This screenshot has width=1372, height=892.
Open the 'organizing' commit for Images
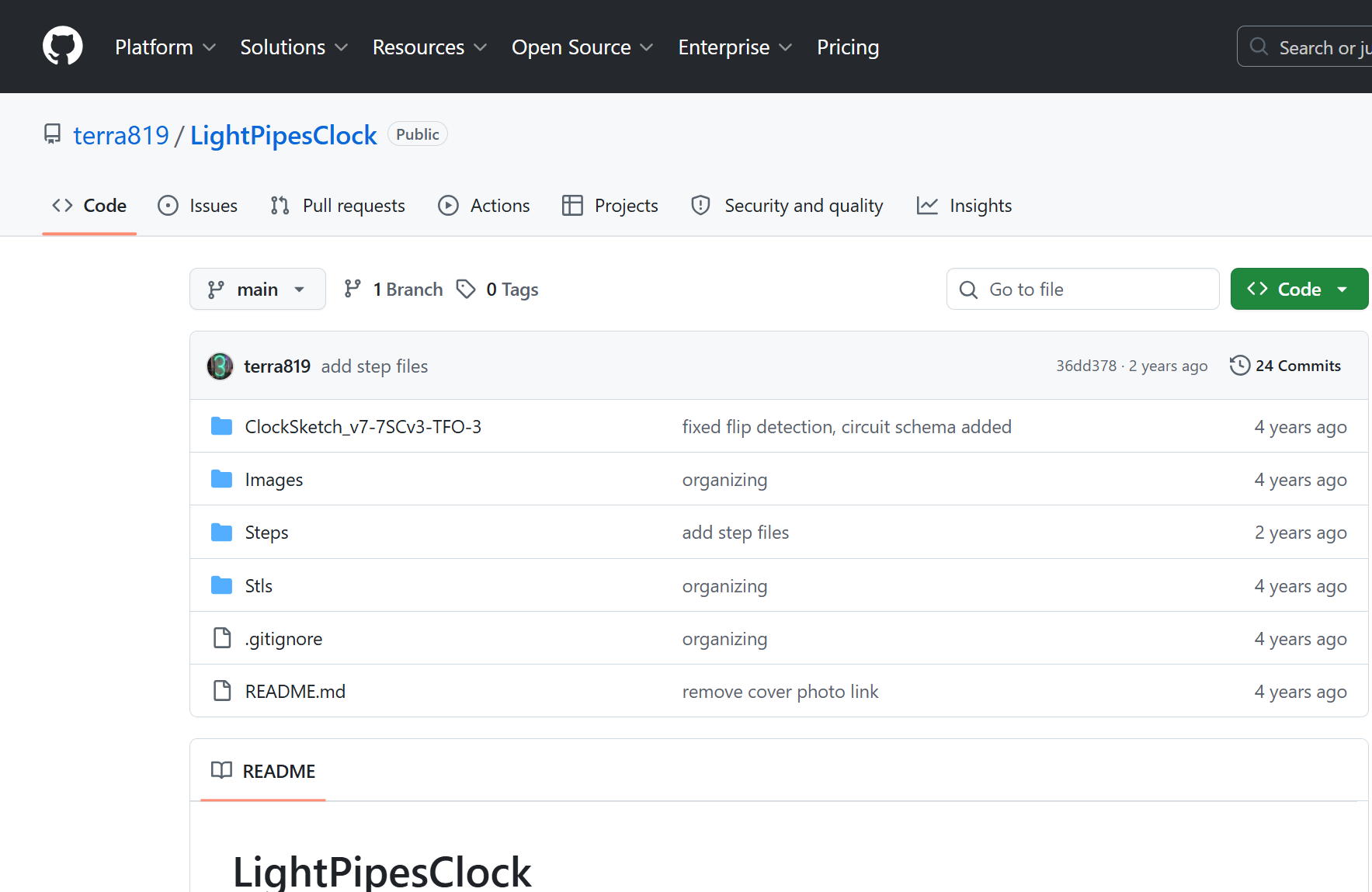724,480
